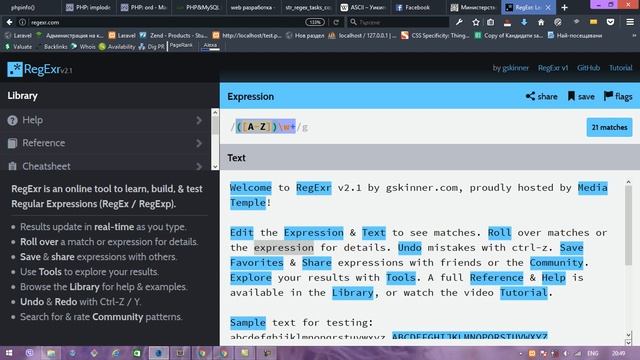The height and width of the screenshot is (360, 640).
Task: Click the highlighted match 'Community'
Action: coord(557,262)
